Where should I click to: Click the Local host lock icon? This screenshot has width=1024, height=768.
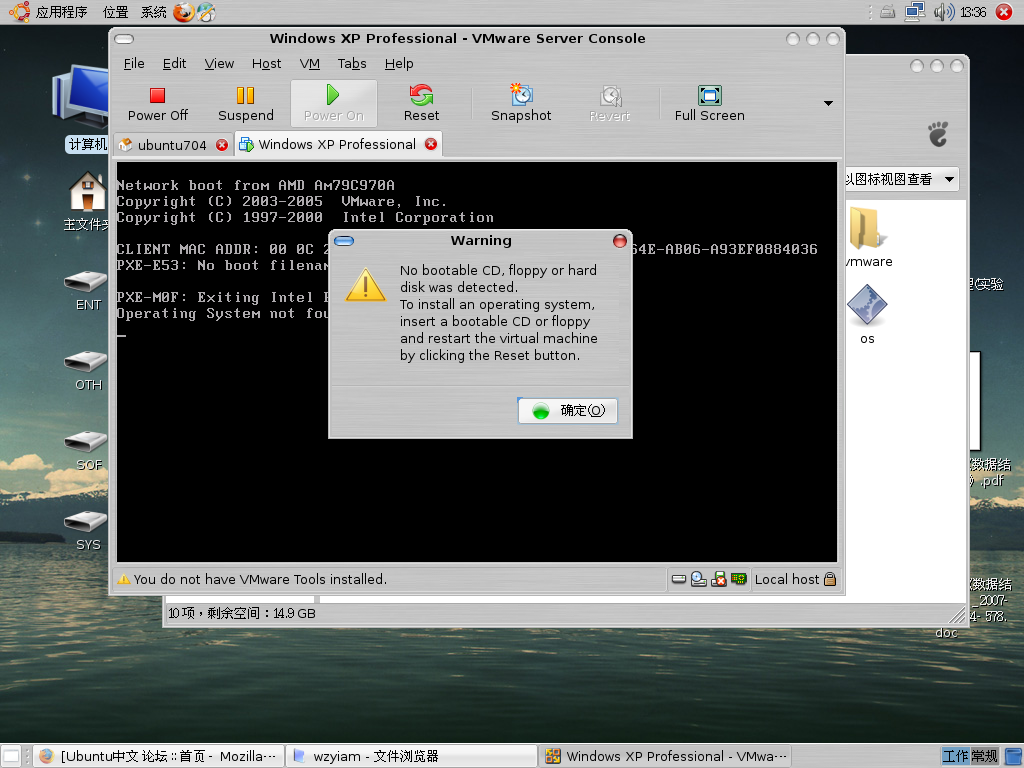(x=830, y=579)
